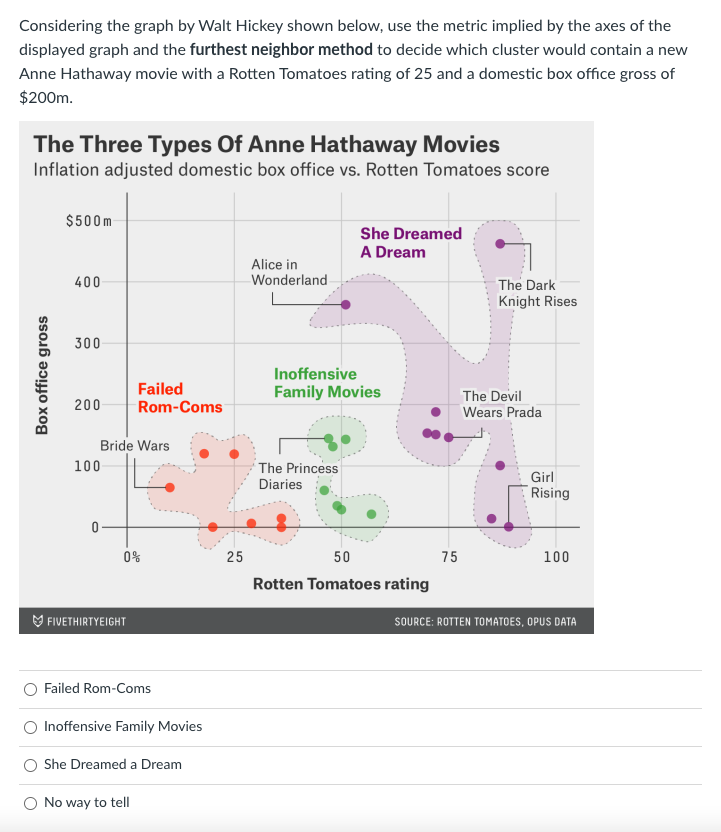This screenshot has height=832, width=721.
Task: Select the Alice in Wonderland data point
Action: click(345, 303)
